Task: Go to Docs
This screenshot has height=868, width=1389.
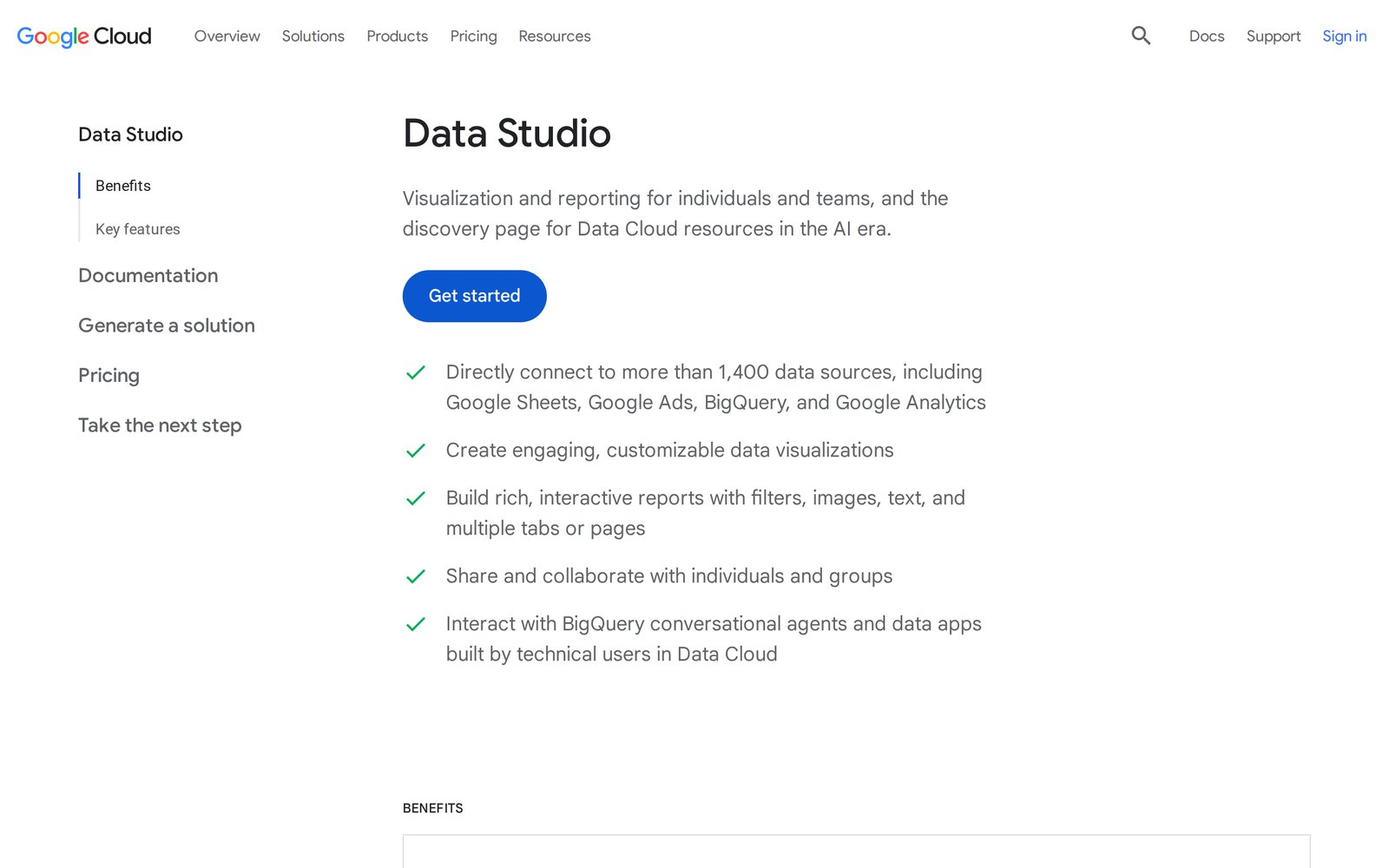Action: point(1207,36)
